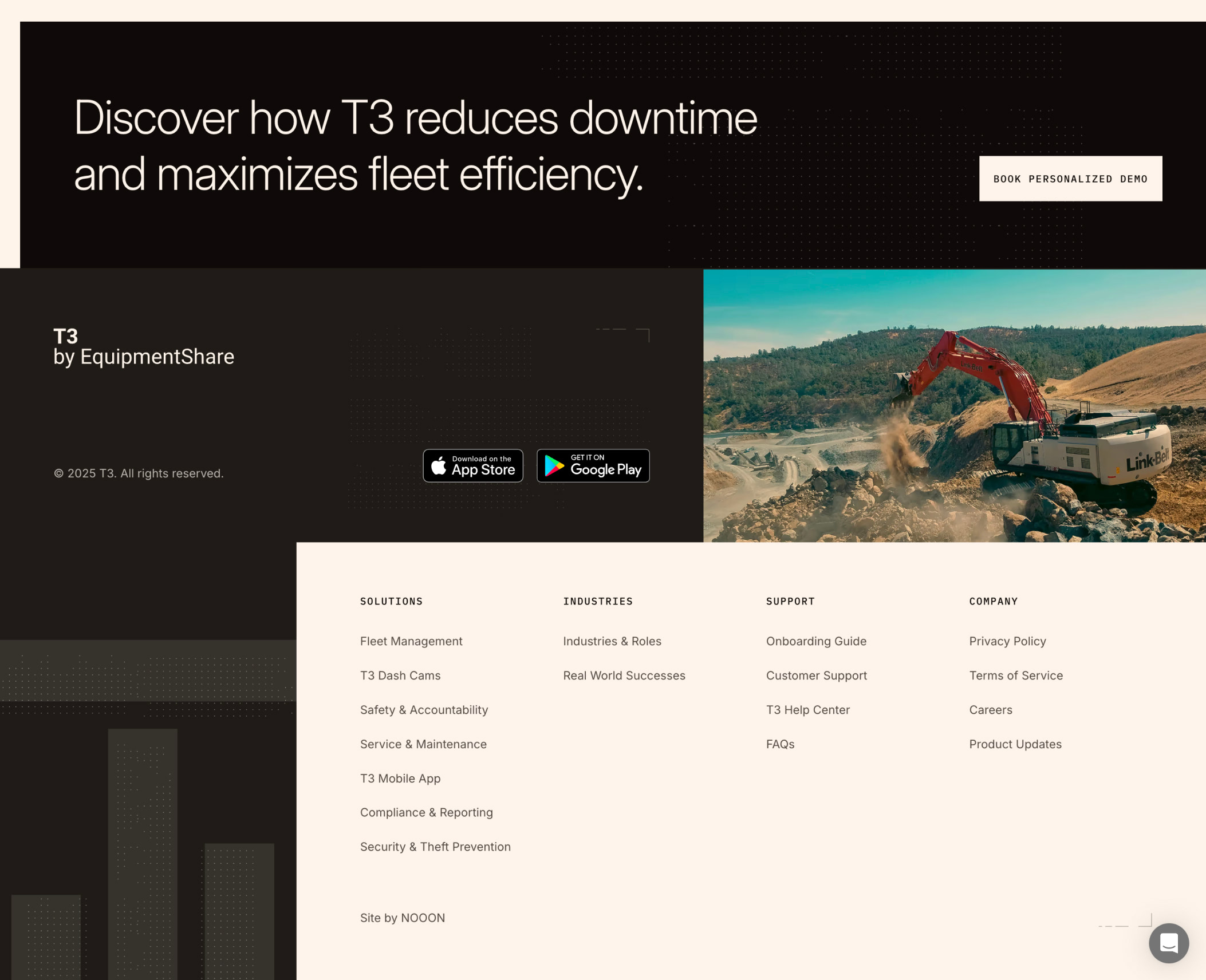Open T3 Help Center link

[807, 710]
